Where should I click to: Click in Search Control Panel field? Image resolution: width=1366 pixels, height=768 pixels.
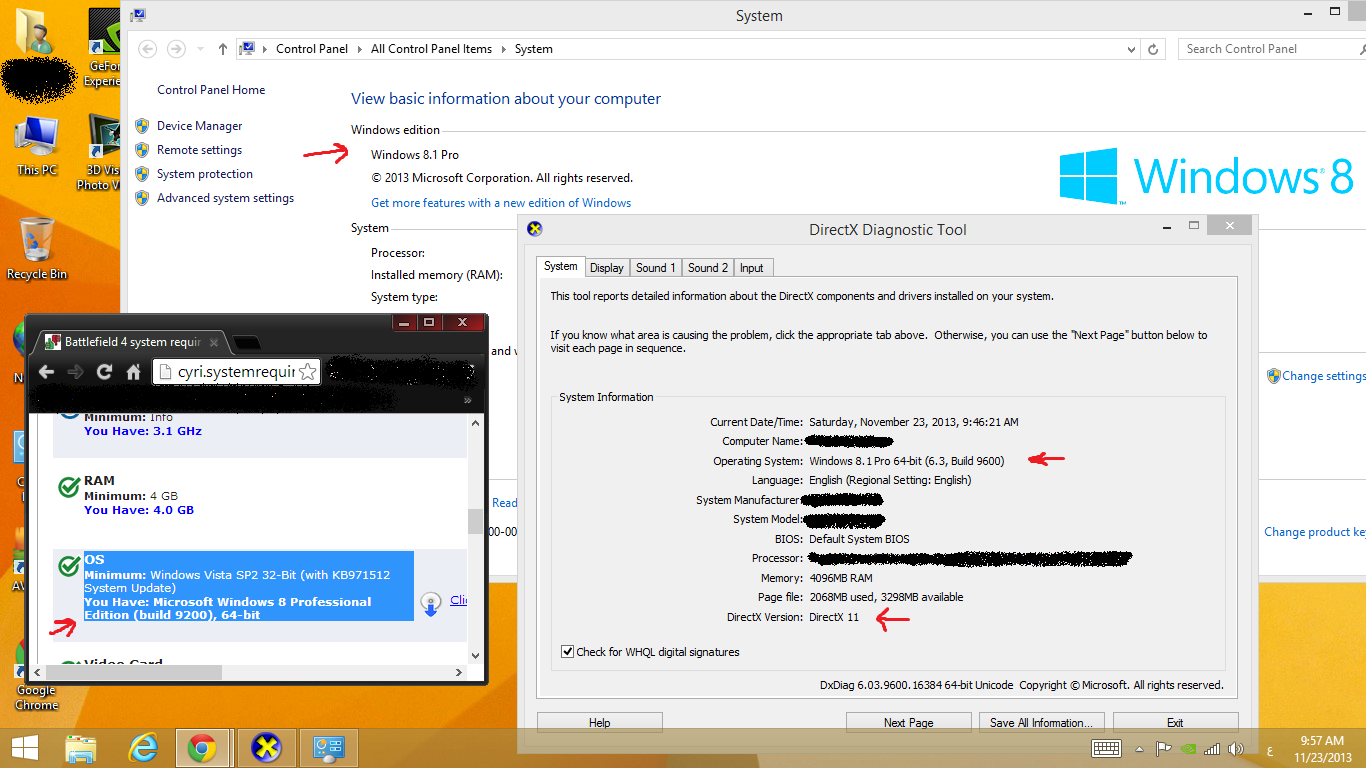pos(1265,49)
